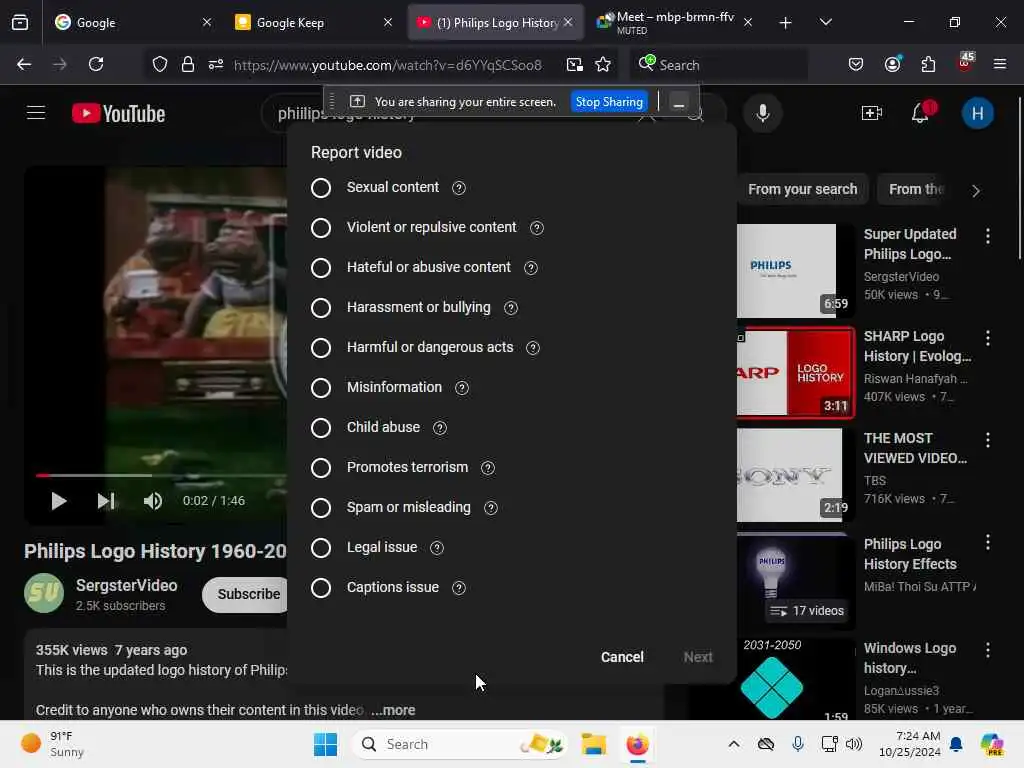Open a new browser tab

(x=786, y=23)
